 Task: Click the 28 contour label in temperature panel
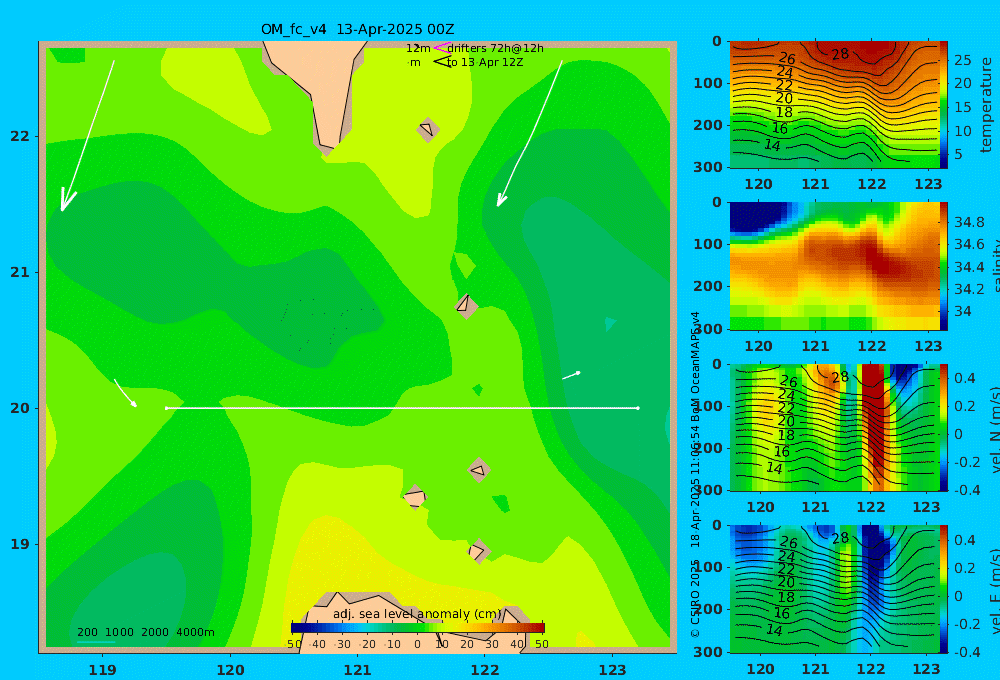click(x=841, y=54)
